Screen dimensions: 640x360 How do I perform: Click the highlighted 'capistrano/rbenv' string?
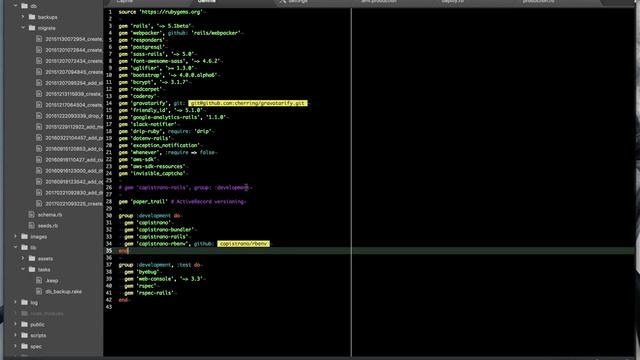(243, 244)
